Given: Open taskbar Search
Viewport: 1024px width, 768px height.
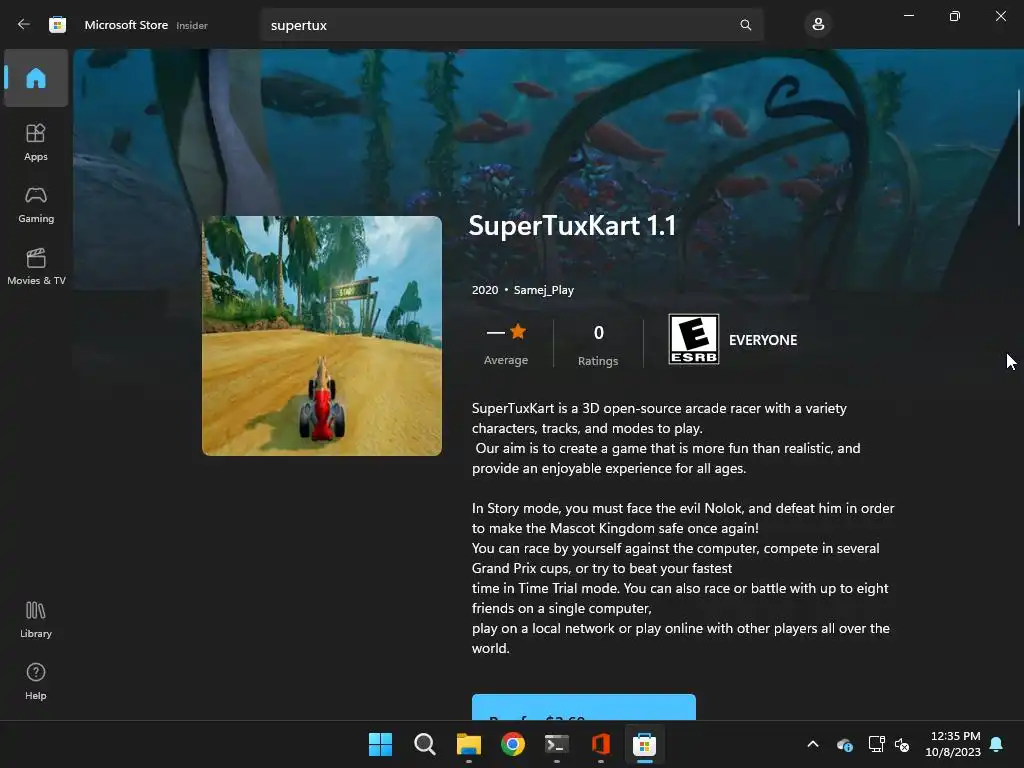Looking at the screenshot, I should [x=424, y=744].
